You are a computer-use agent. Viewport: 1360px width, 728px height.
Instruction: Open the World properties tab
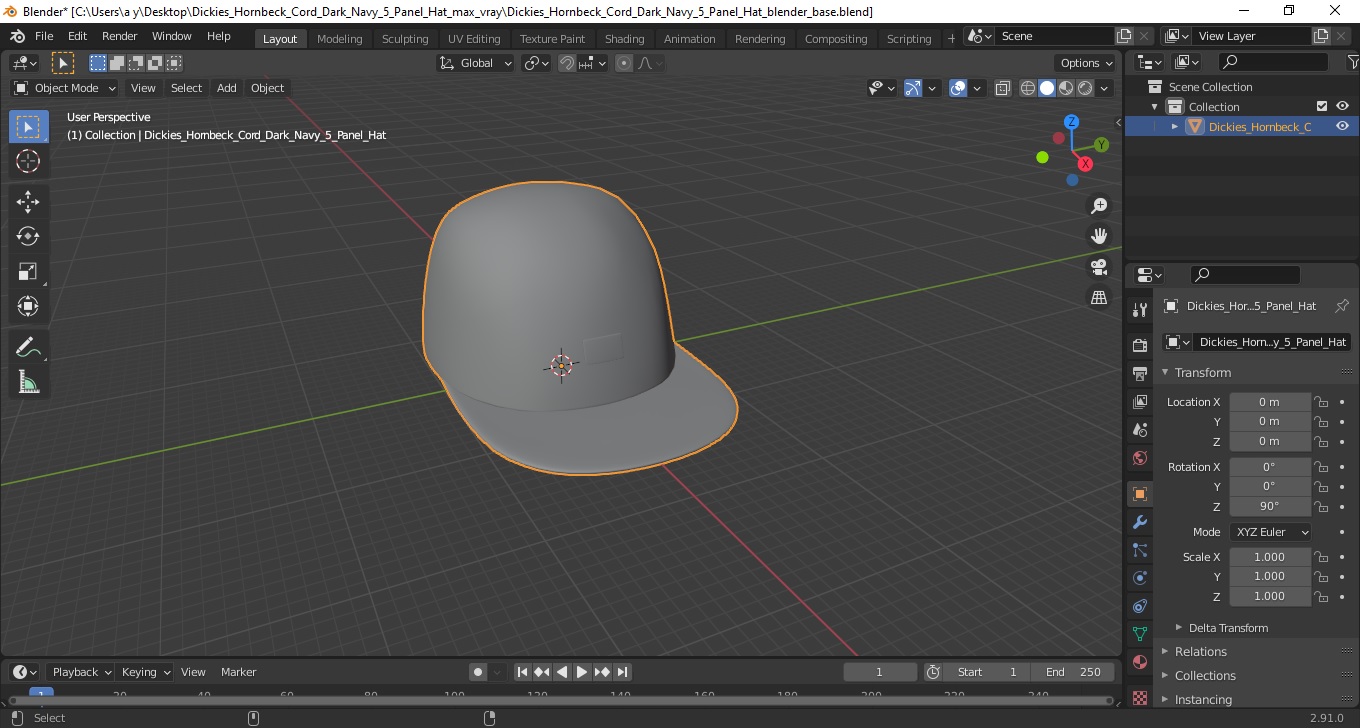(1139, 457)
